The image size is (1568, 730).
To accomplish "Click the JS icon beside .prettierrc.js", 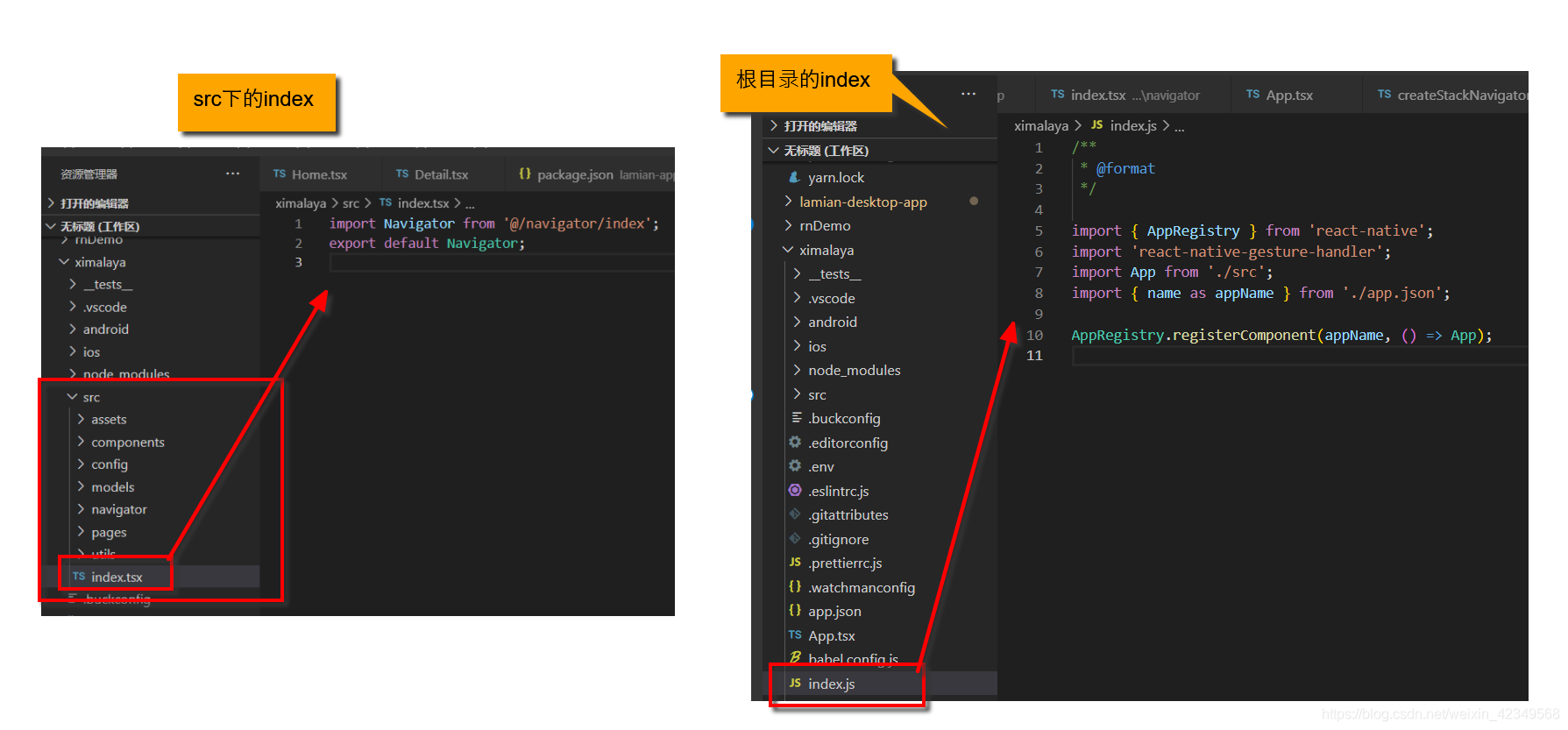I will 795,563.
